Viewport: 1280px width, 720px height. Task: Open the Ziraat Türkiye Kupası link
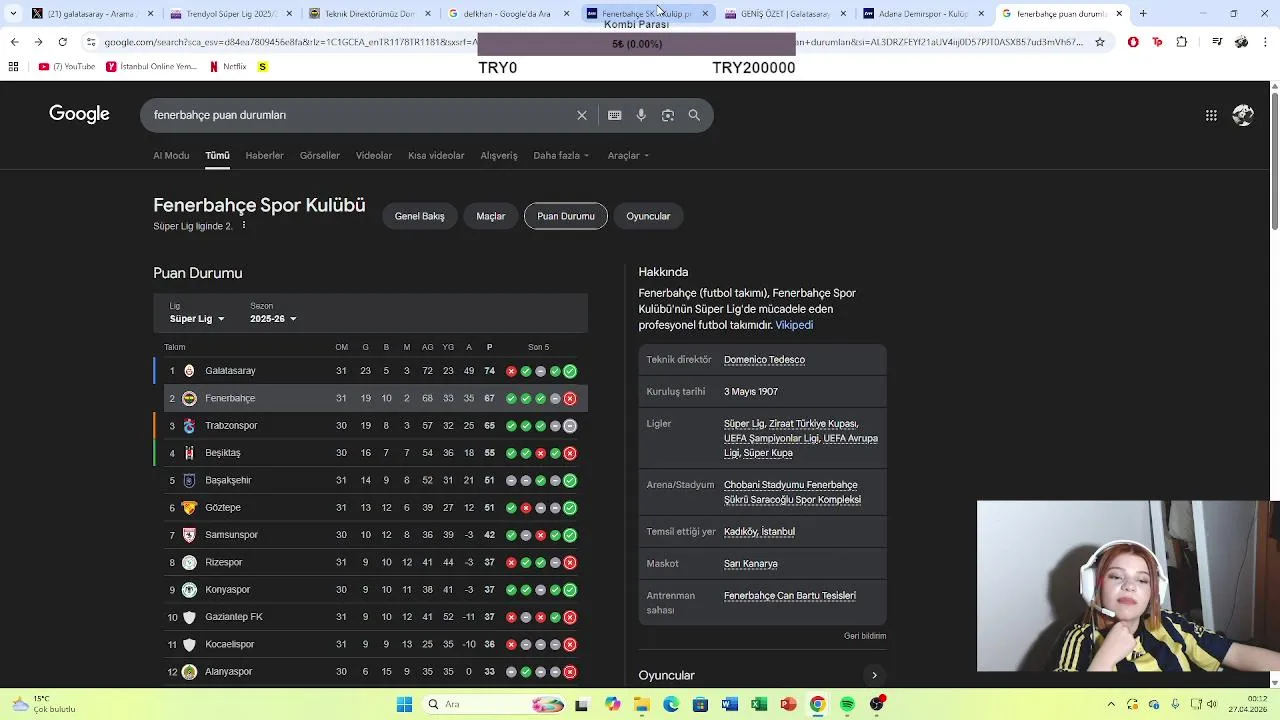[x=813, y=424]
